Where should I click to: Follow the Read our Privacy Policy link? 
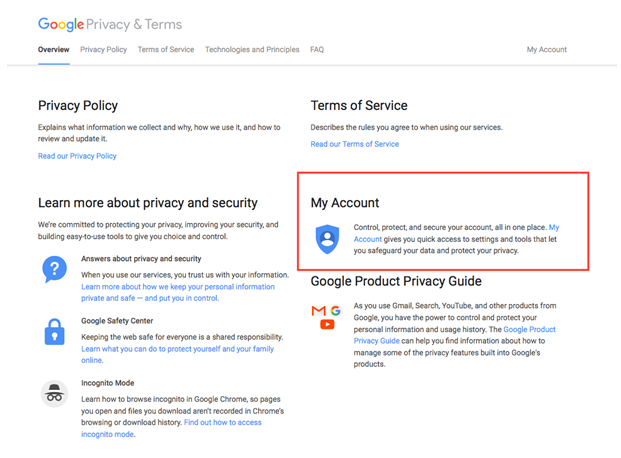tap(77, 156)
